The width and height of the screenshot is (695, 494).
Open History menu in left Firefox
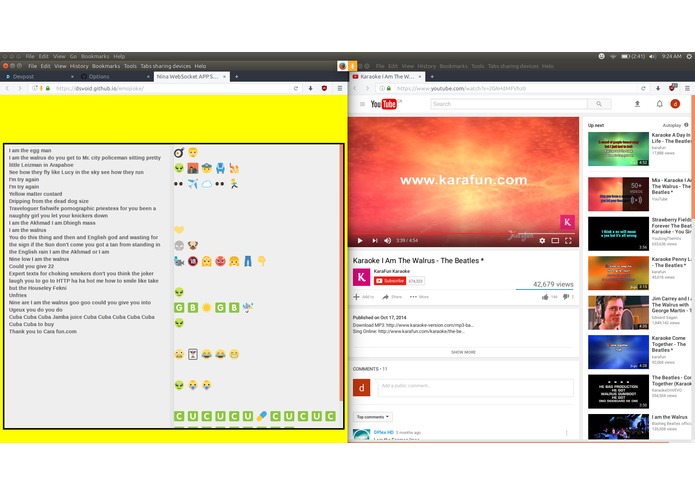[79, 66]
